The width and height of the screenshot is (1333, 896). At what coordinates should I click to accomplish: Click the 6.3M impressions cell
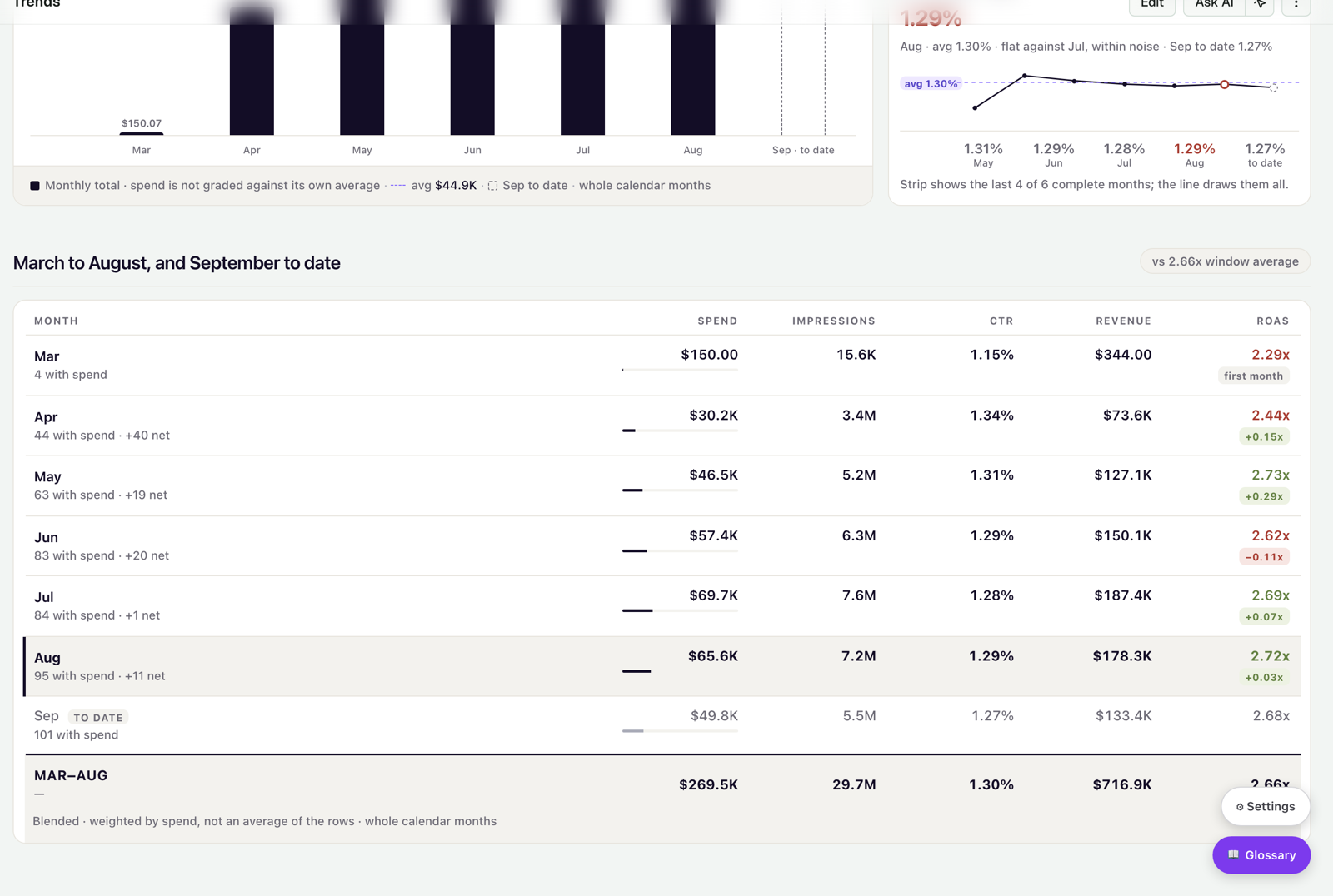(x=858, y=535)
